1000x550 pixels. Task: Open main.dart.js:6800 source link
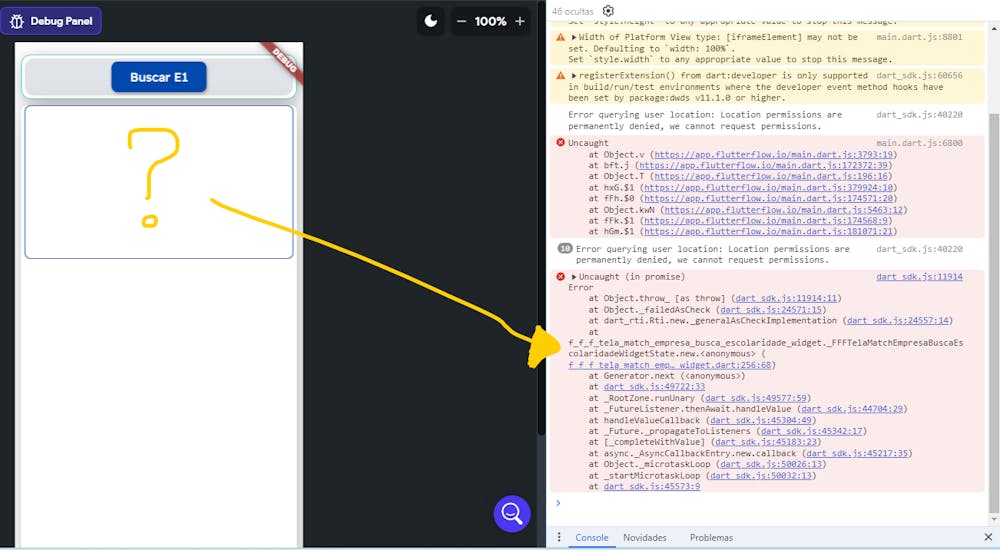919,143
